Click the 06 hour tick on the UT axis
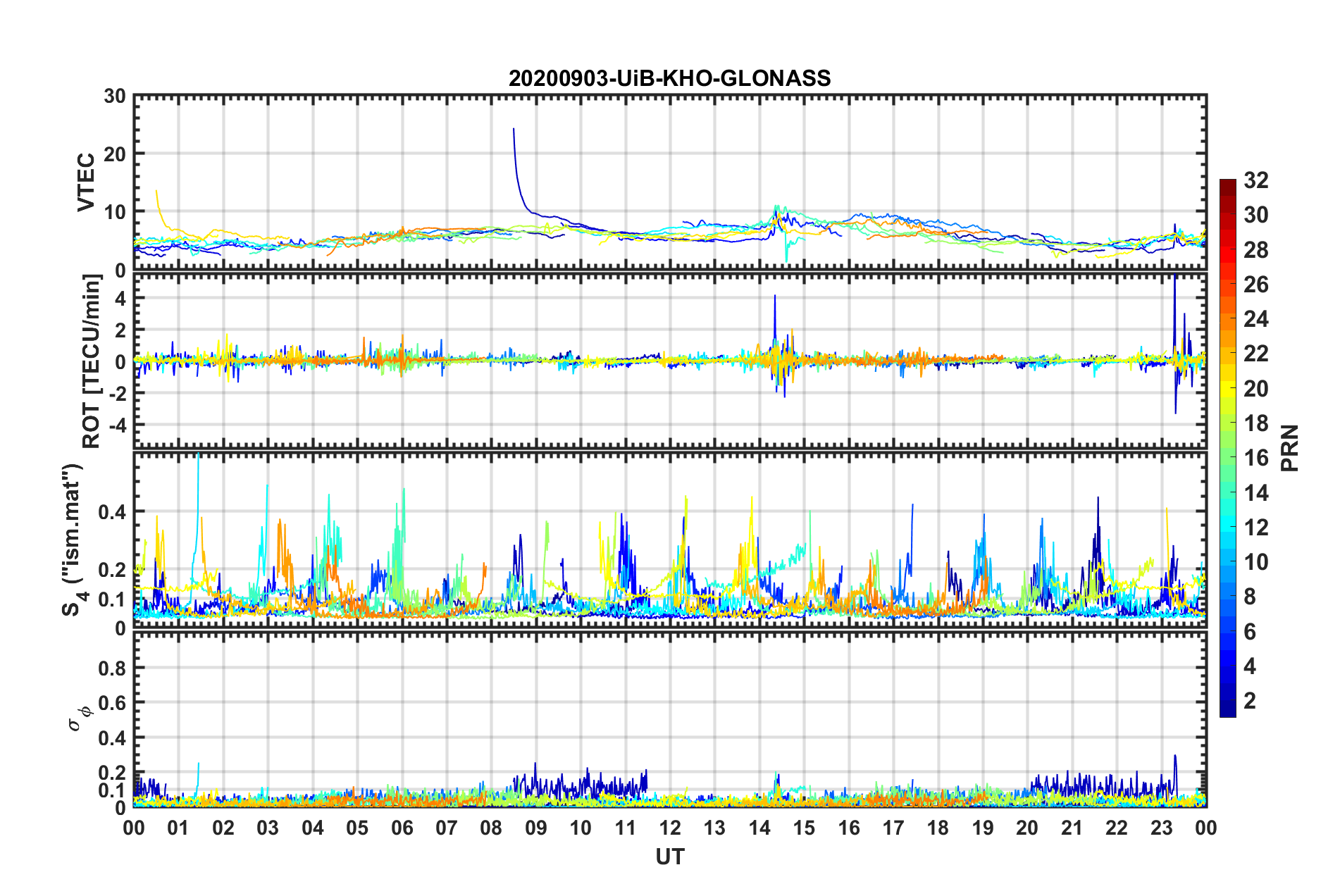This screenshot has width=1340, height=896. 402,828
